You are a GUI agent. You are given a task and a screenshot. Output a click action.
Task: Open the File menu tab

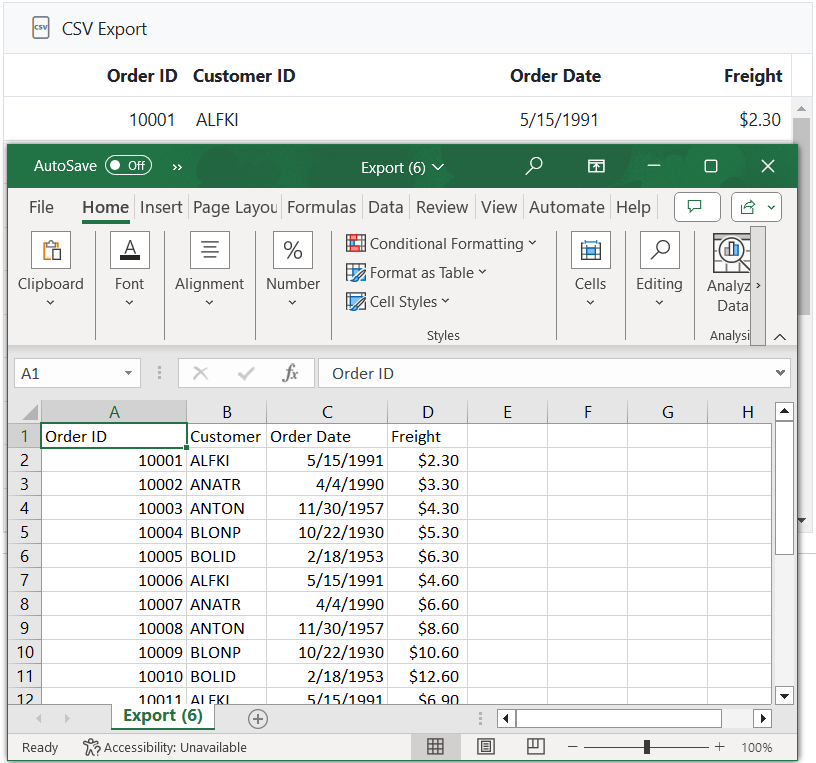(x=41, y=207)
